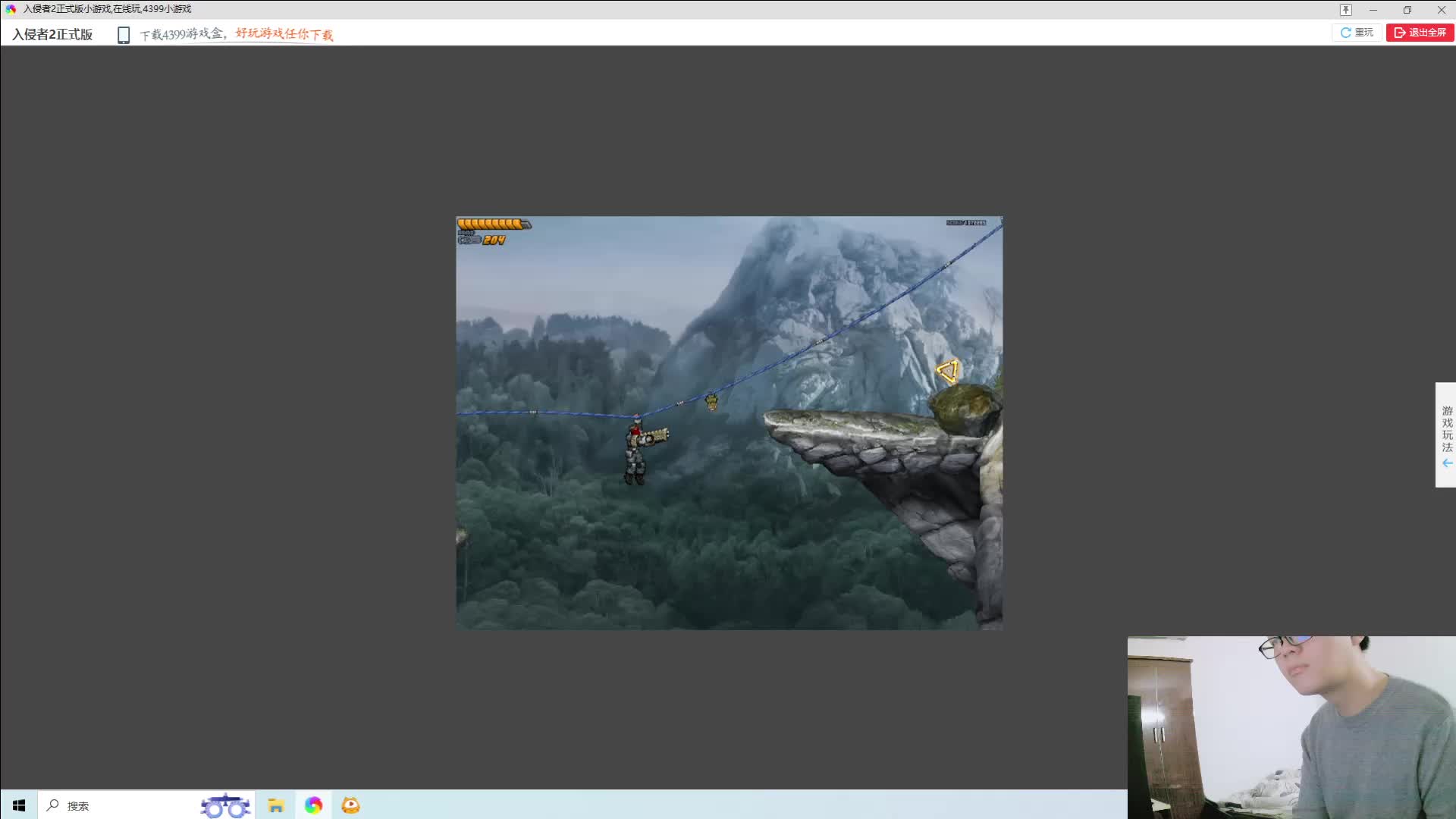Click the phone icon beside the game title
Screen dimensions: 1456x819
[124, 35]
